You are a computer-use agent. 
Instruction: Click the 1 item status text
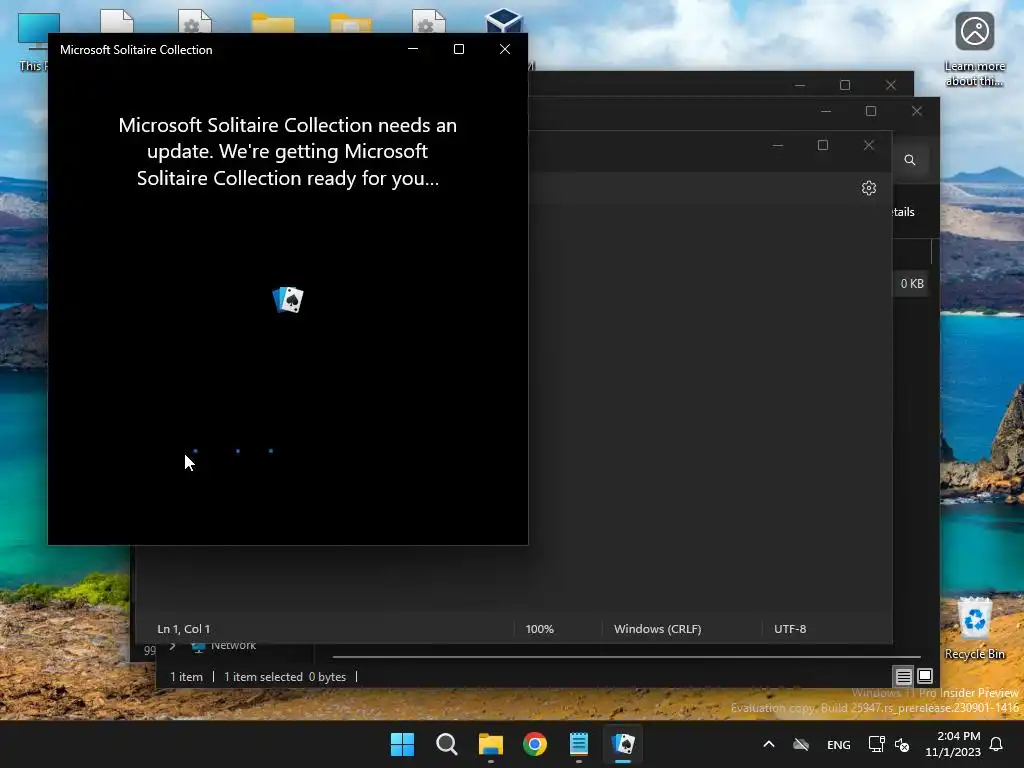186,677
